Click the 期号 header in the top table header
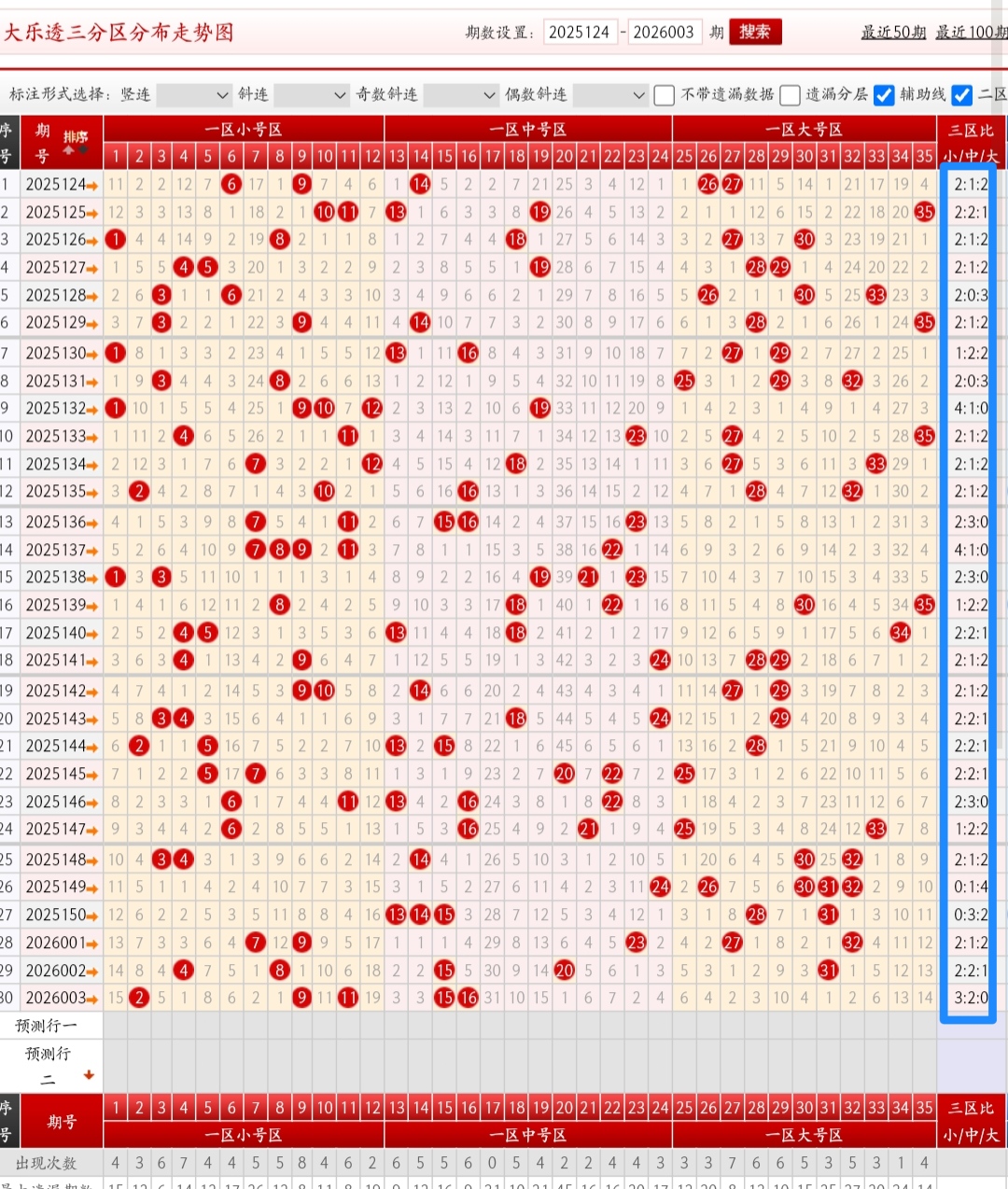This screenshot has width=1008, height=1189. pos(41,143)
